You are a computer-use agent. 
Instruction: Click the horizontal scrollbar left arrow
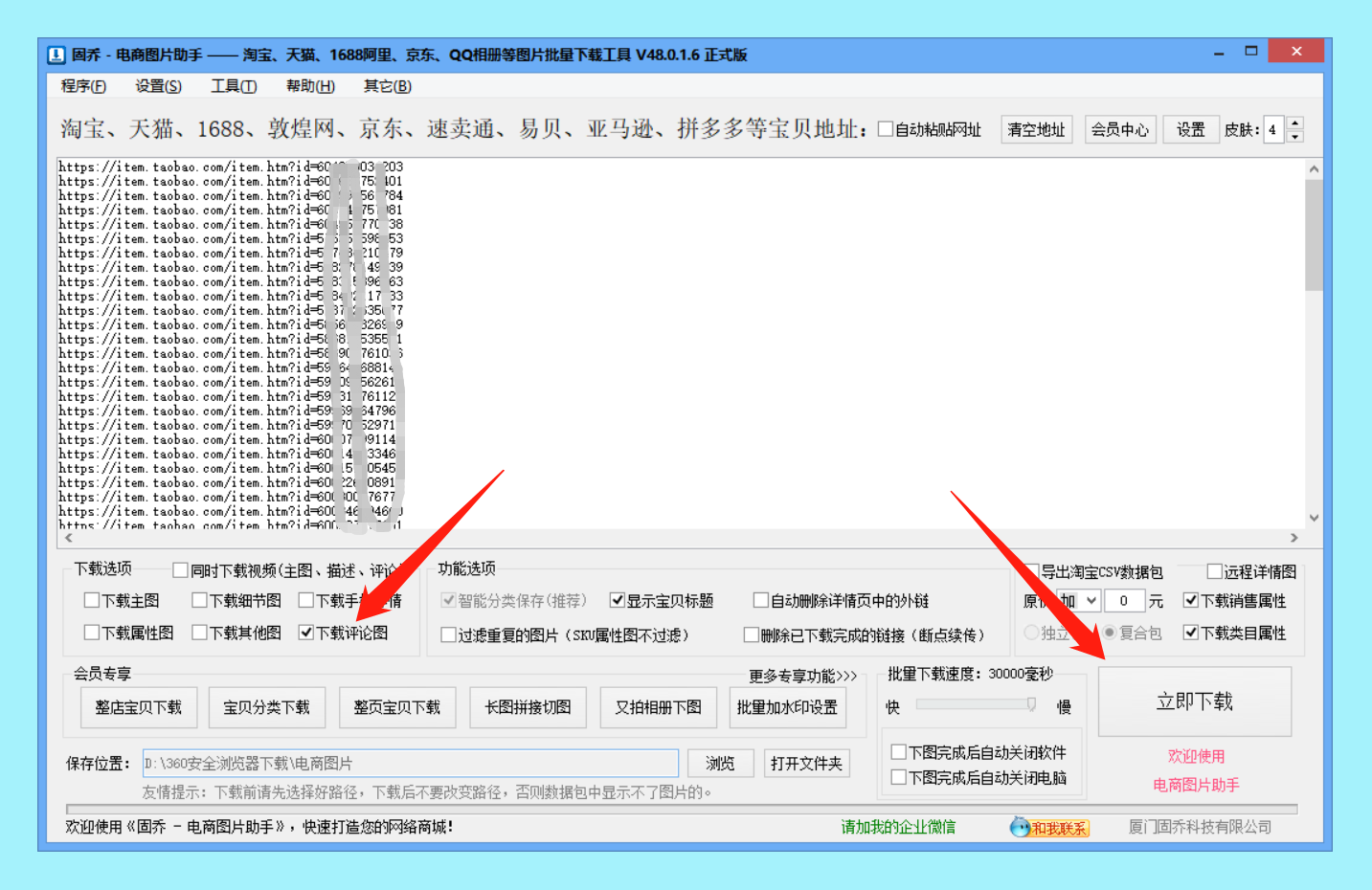pos(68,538)
